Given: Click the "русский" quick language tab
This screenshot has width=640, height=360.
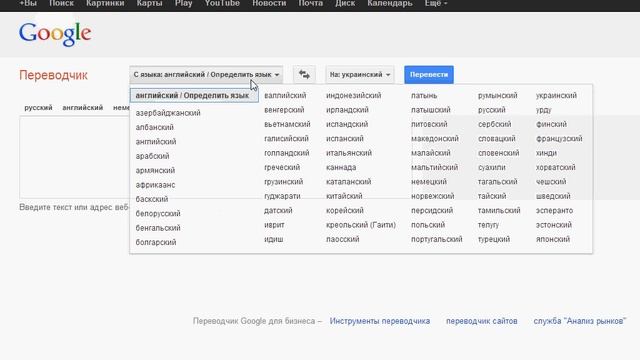Looking at the screenshot, I should (x=38, y=108).
